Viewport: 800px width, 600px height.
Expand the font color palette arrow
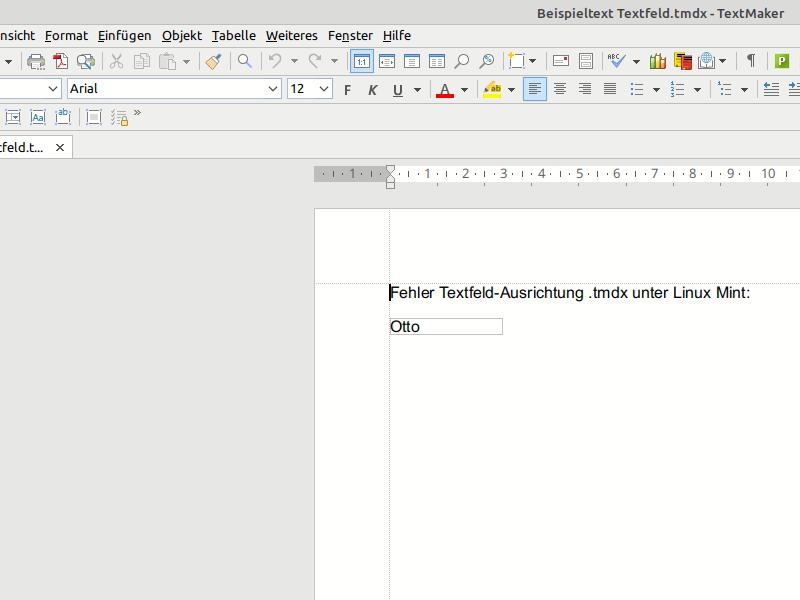(464, 90)
